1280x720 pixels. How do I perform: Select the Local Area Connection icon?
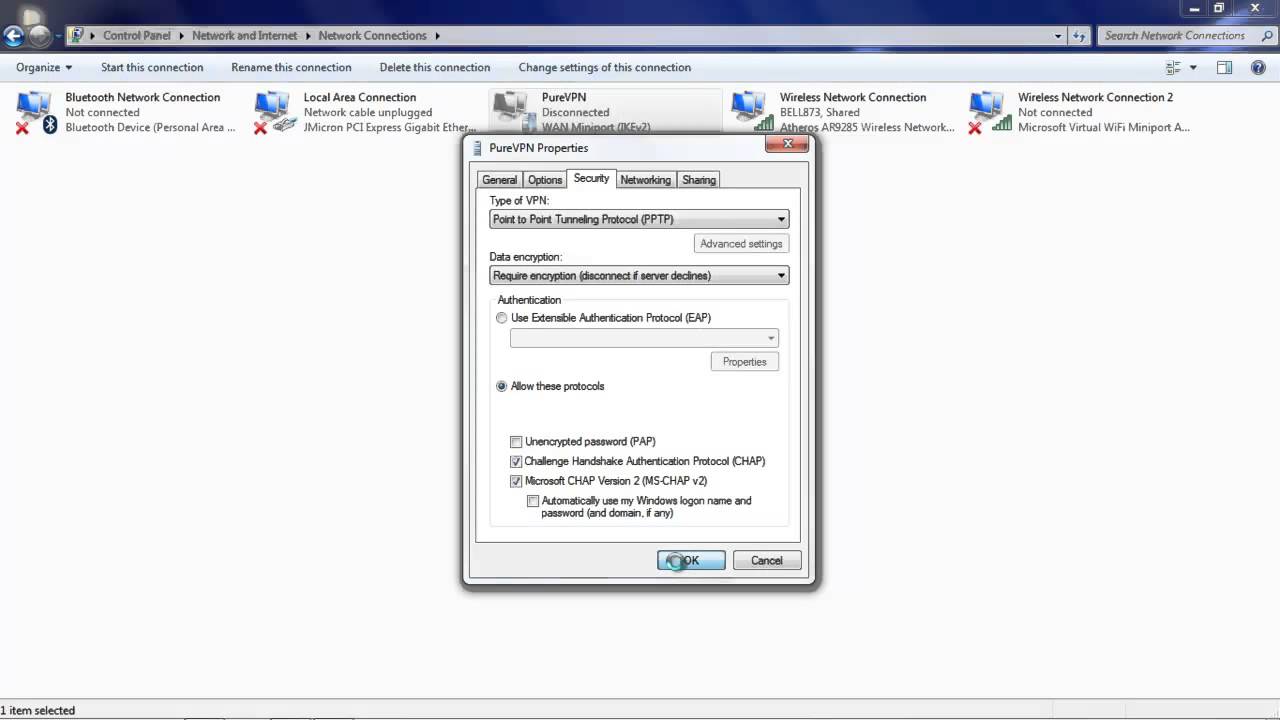tap(275, 112)
